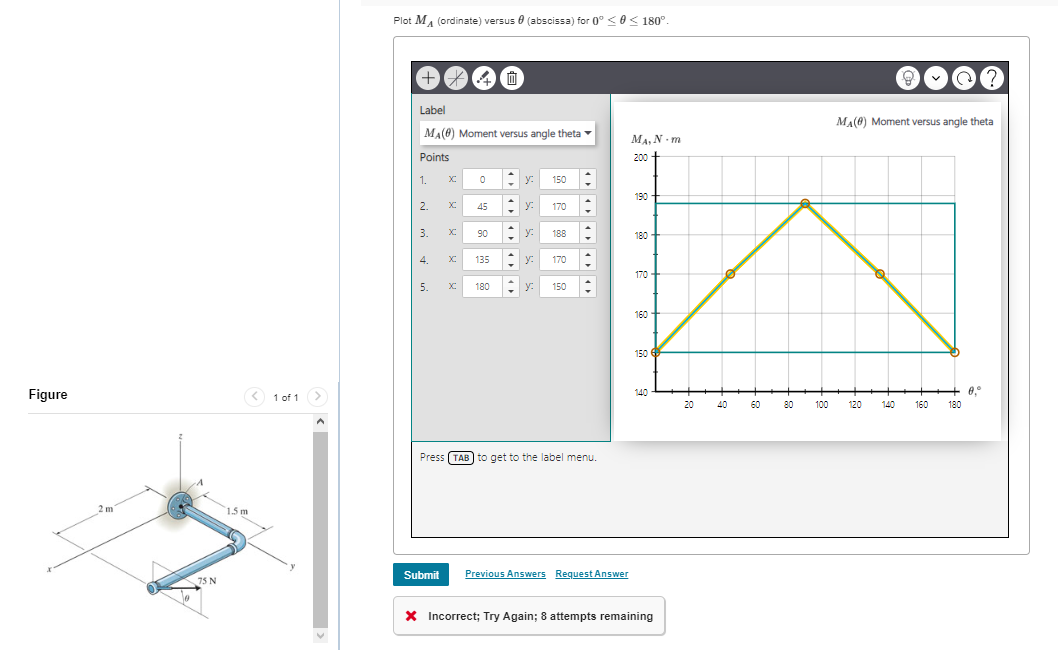Increment point 5 y value stepper
The width and height of the screenshot is (1061, 657).
[588, 282]
